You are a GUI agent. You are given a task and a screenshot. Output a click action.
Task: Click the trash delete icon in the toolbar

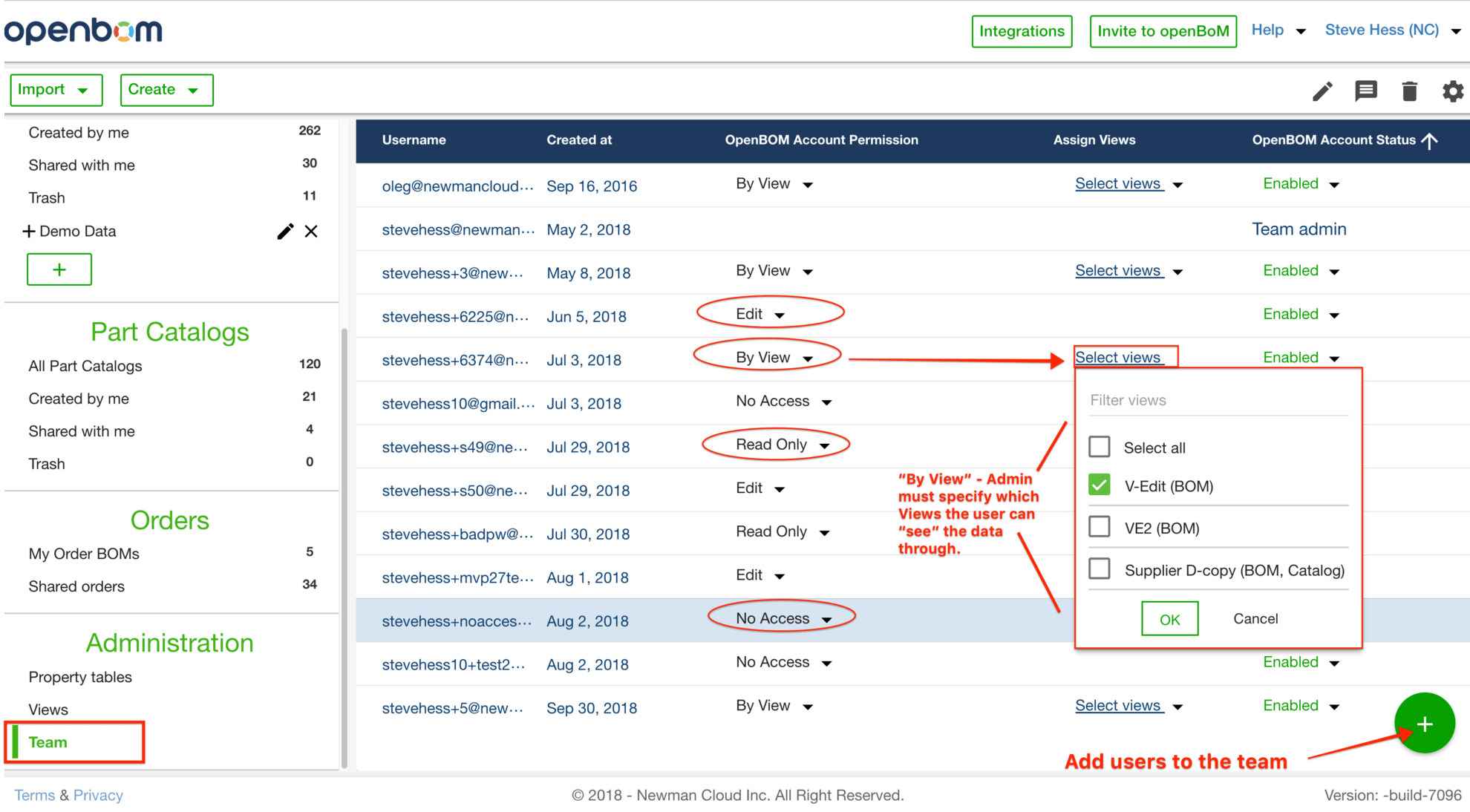[1408, 91]
